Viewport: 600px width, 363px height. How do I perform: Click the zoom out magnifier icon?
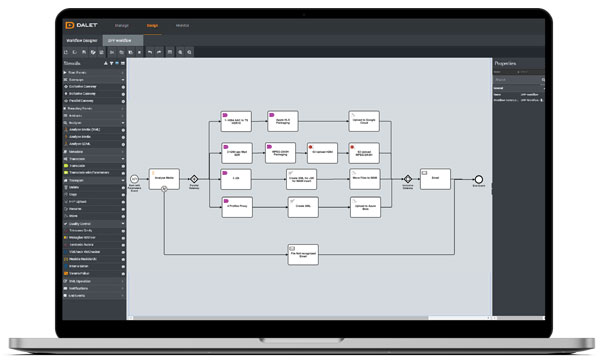[x=189, y=52]
